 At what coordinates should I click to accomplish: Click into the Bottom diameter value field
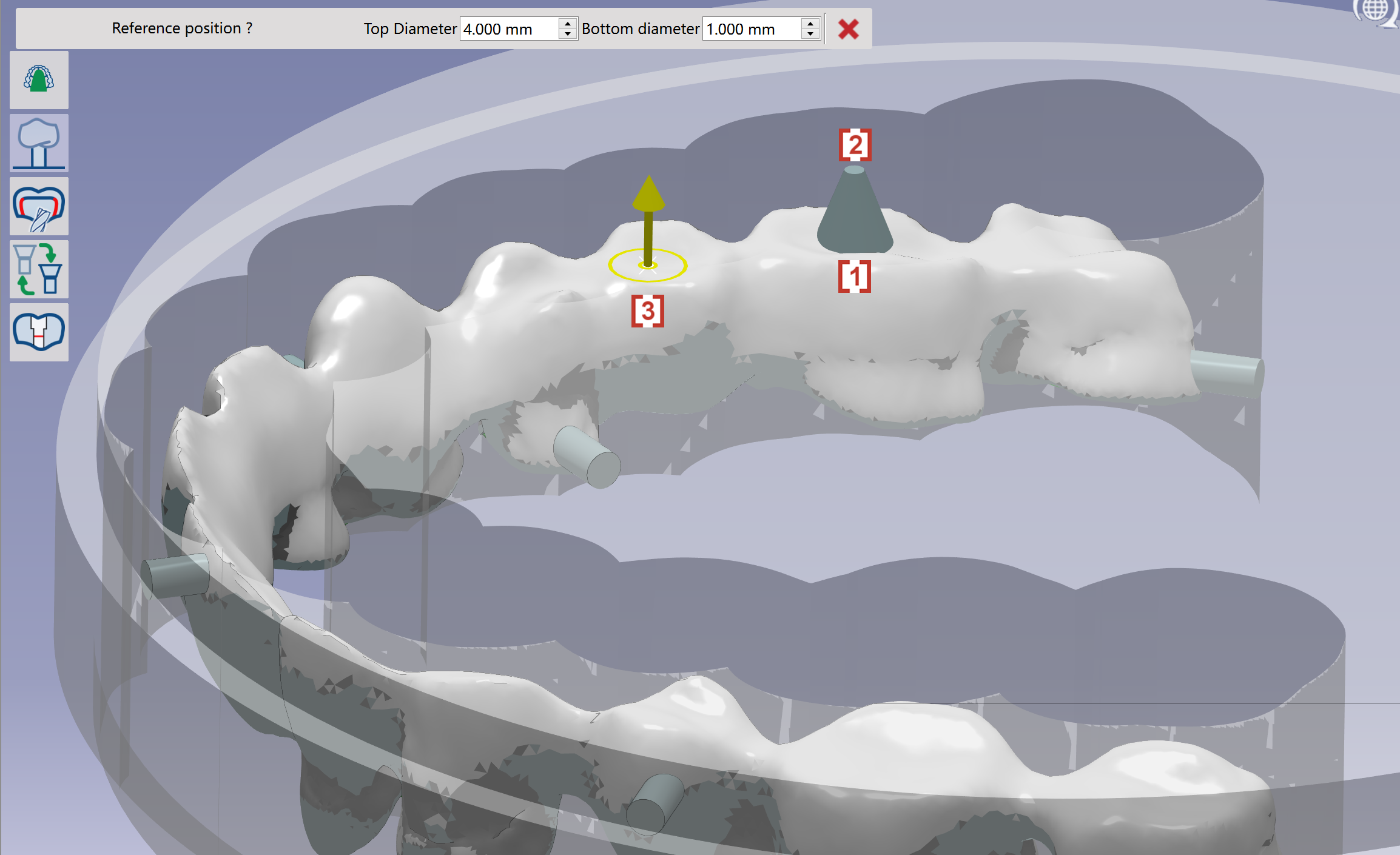coord(752,29)
